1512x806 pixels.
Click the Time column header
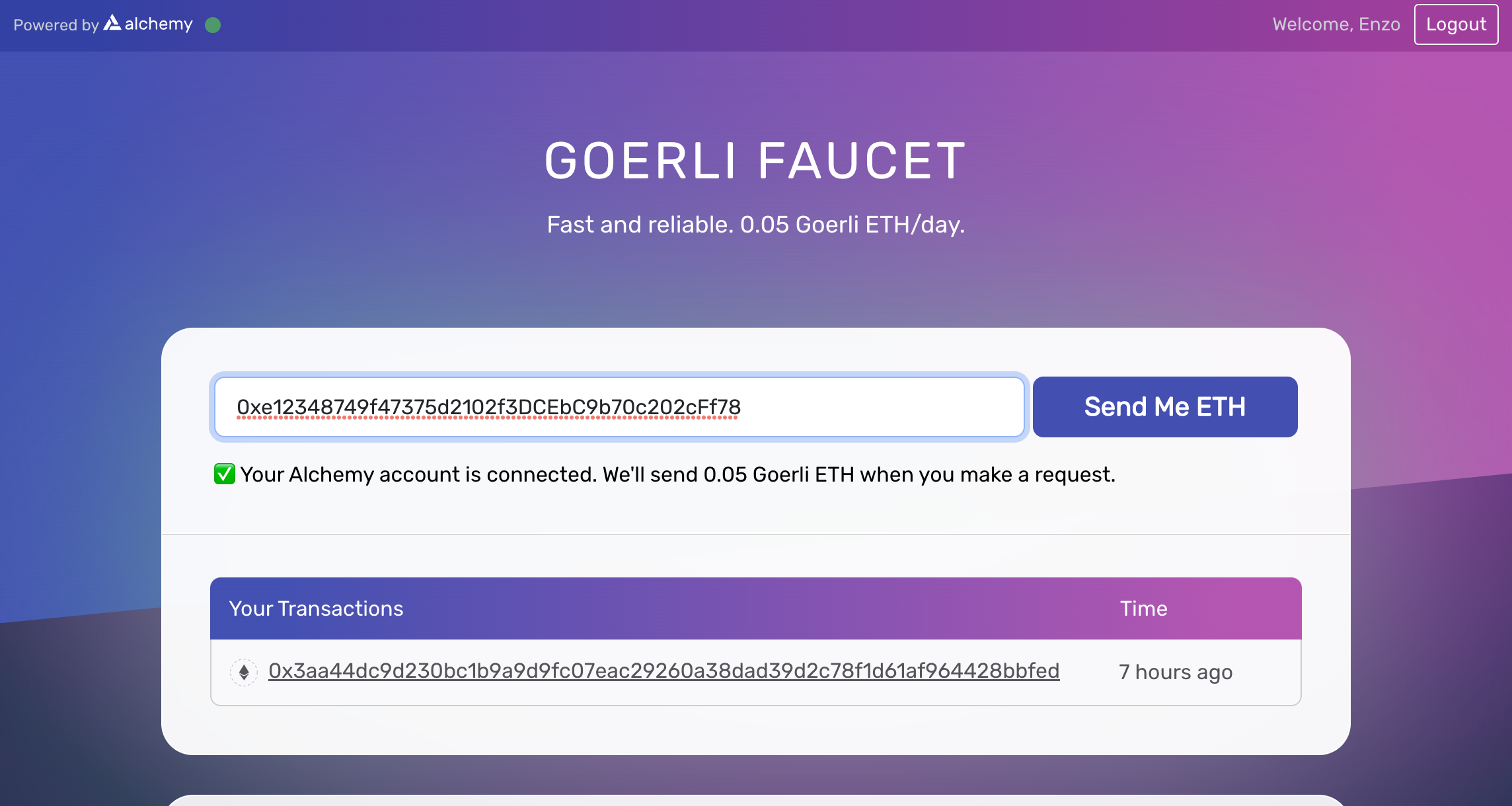pyautogui.click(x=1143, y=608)
